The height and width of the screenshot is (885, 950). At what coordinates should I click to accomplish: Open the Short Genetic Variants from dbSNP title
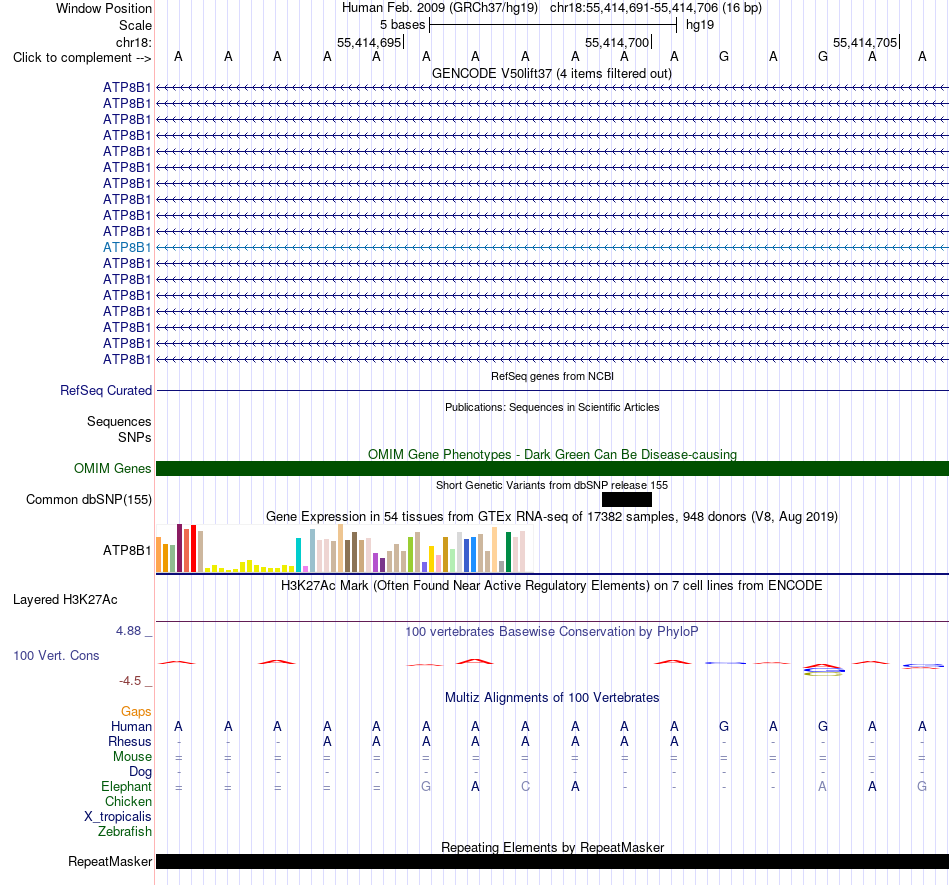pyautogui.click(x=552, y=485)
